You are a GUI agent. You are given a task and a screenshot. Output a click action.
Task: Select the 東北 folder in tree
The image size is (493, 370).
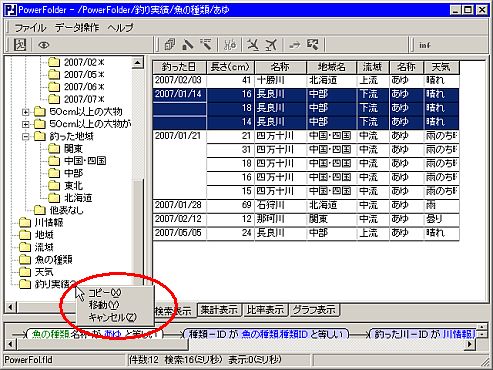click(x=73, y=186)
